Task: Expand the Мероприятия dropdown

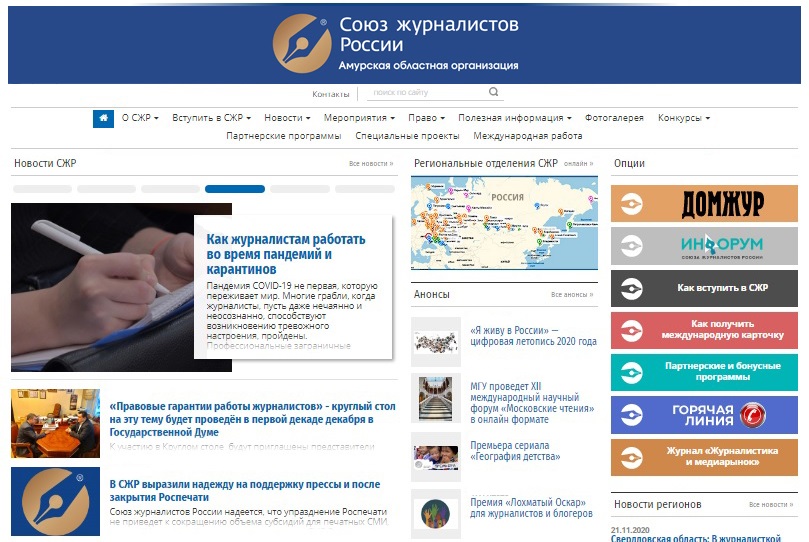Action: [x=359, y=118]
